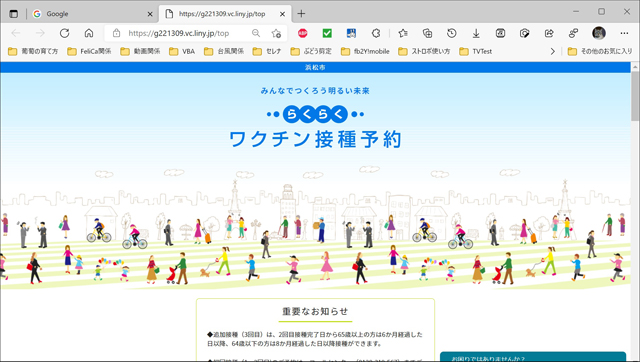Viewport: 640px width, 362px height.
Task: Go forward to next page
Action: pos(40,33)
